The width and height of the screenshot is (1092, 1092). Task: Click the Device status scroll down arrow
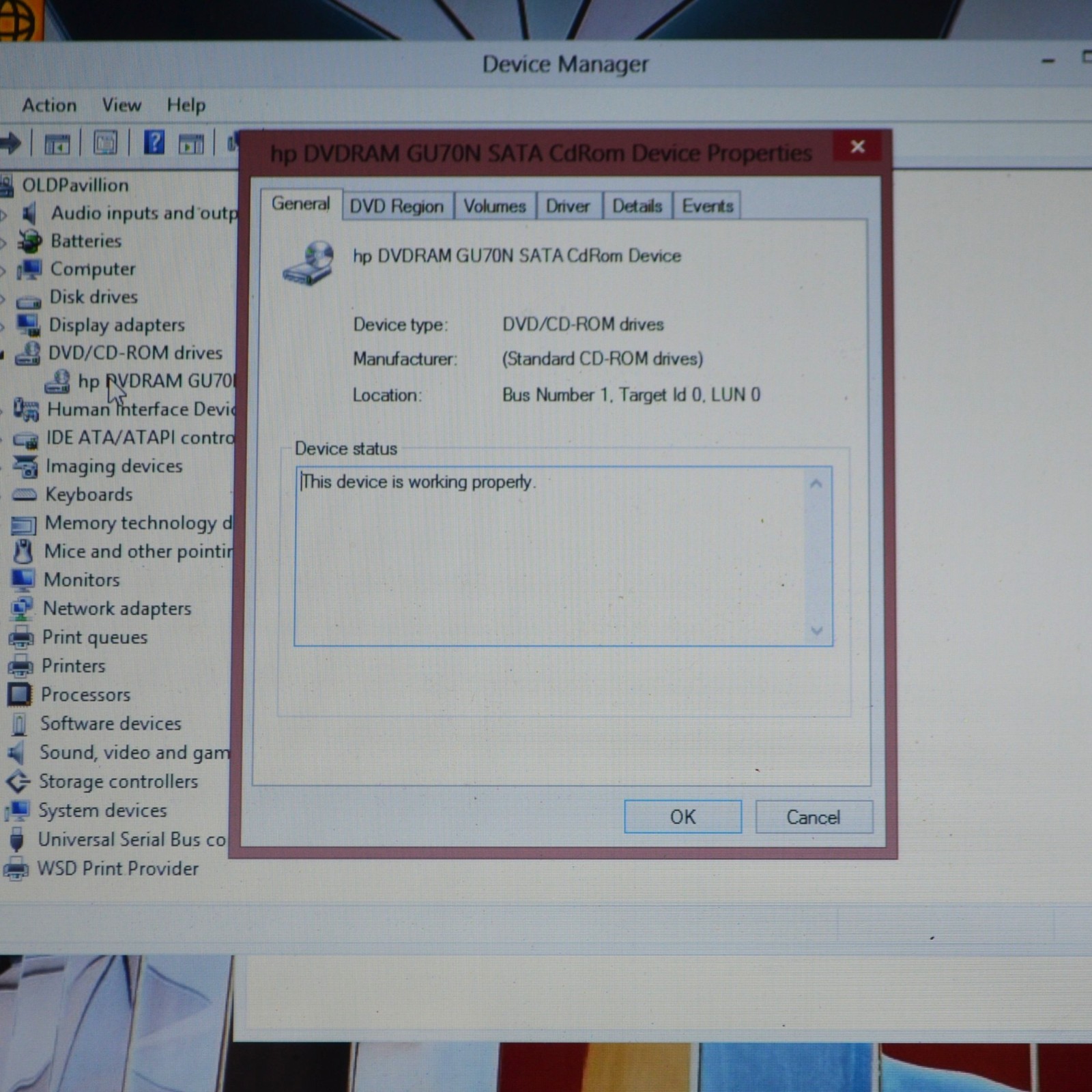tap(817, 631)
